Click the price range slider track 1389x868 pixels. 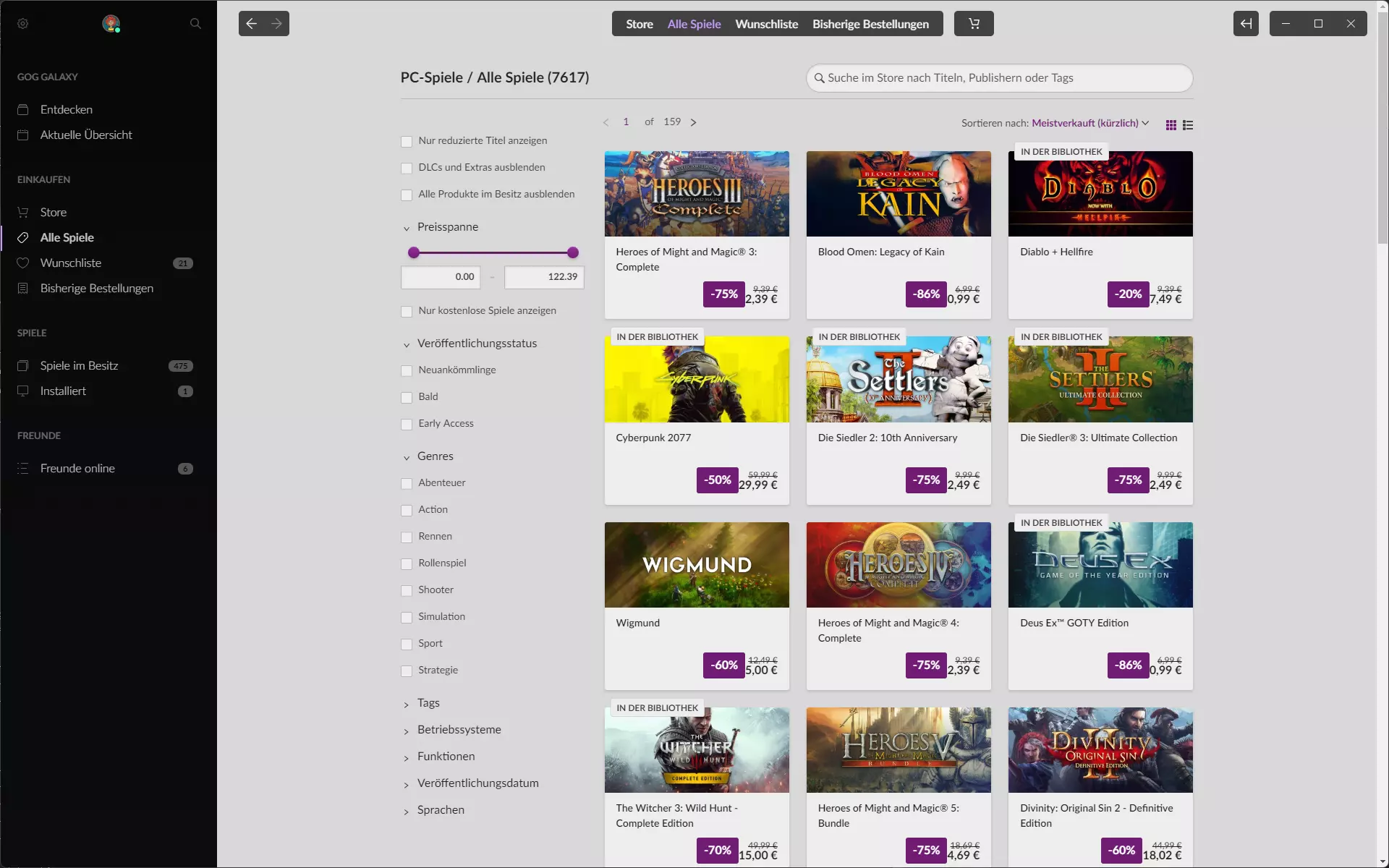pos(493,253)
